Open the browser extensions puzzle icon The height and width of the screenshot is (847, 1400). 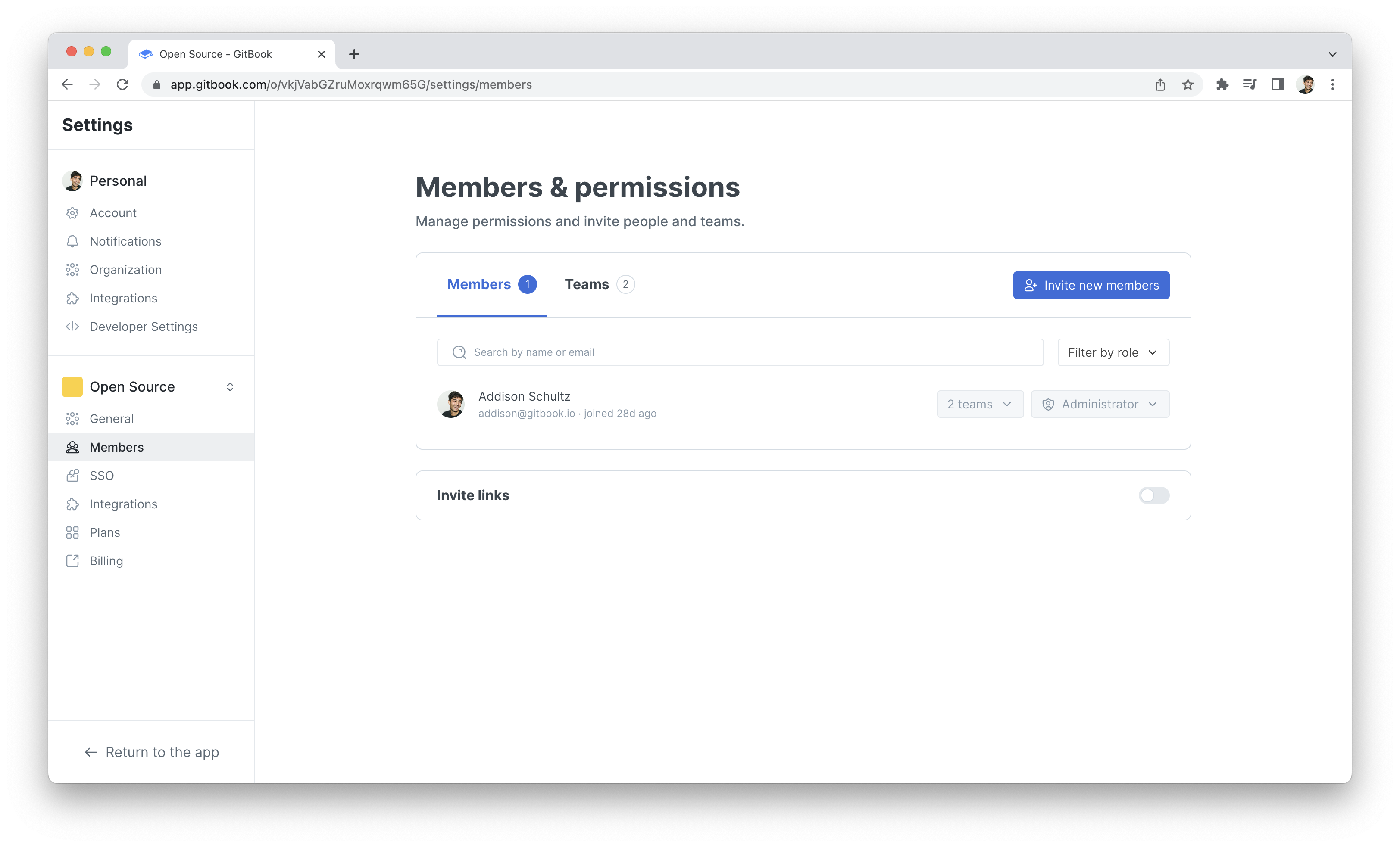[1222, 84]
